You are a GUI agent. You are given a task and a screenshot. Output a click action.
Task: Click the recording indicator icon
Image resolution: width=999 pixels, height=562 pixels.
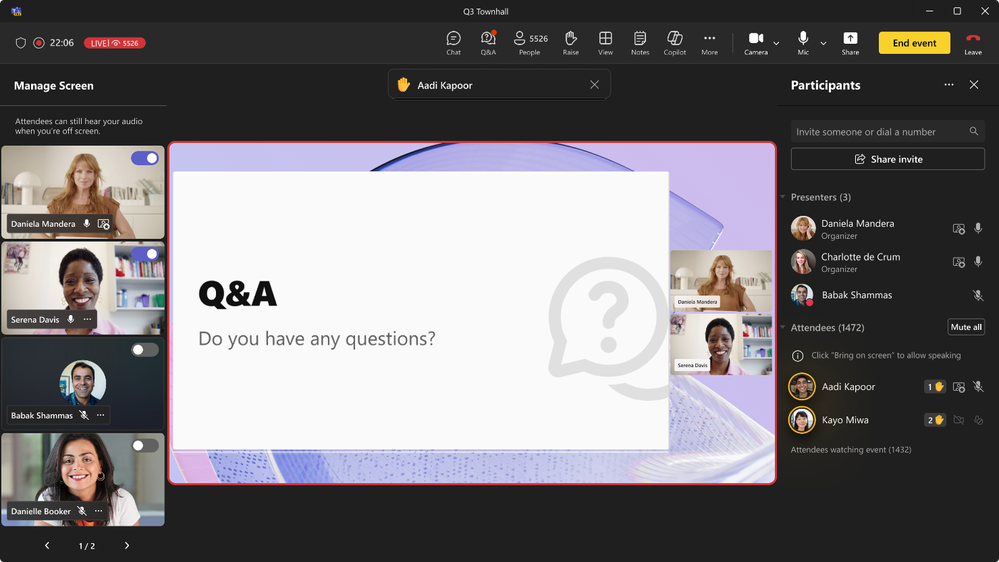[39, 43]
